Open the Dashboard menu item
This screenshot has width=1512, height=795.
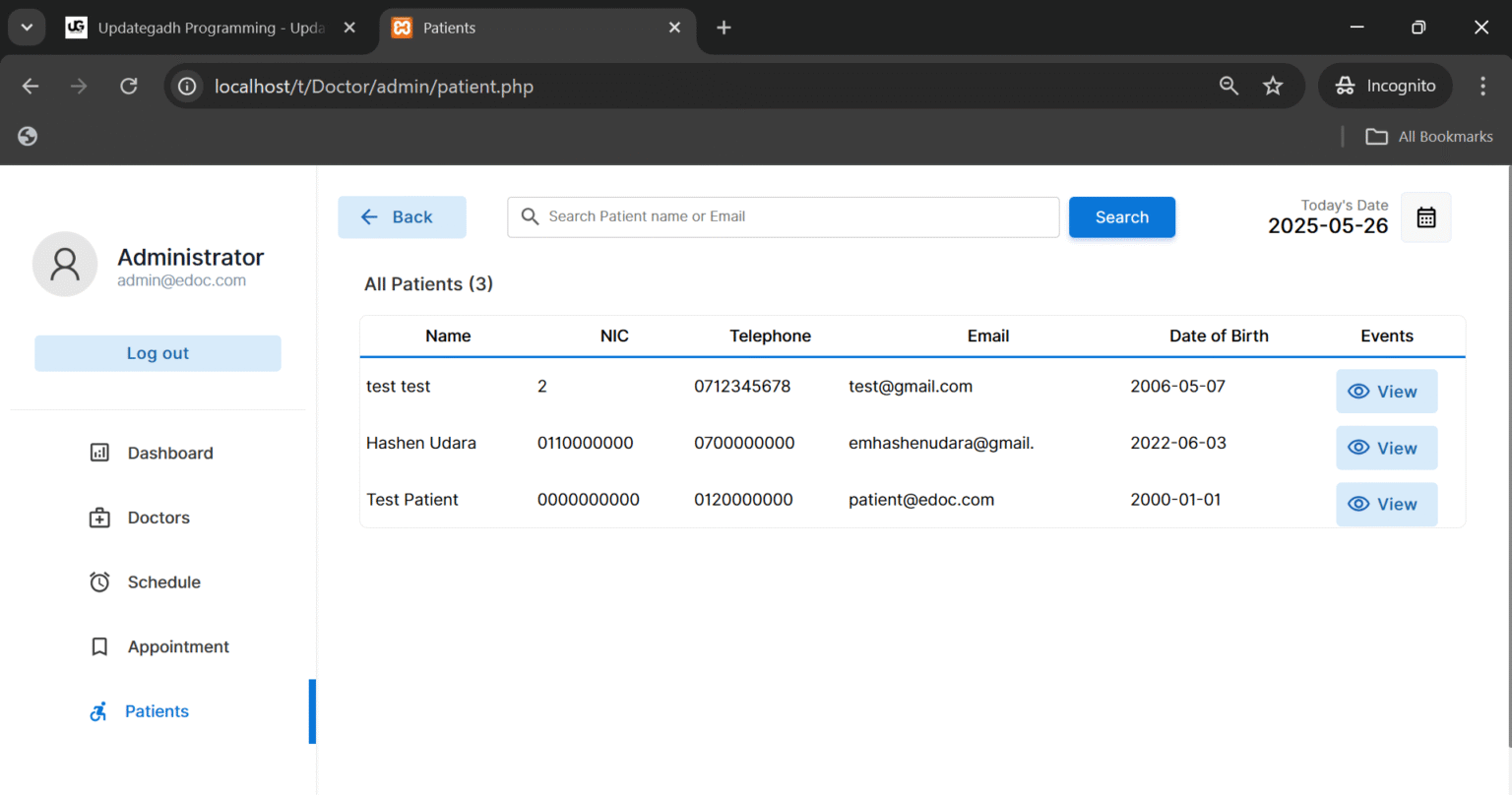169,454
